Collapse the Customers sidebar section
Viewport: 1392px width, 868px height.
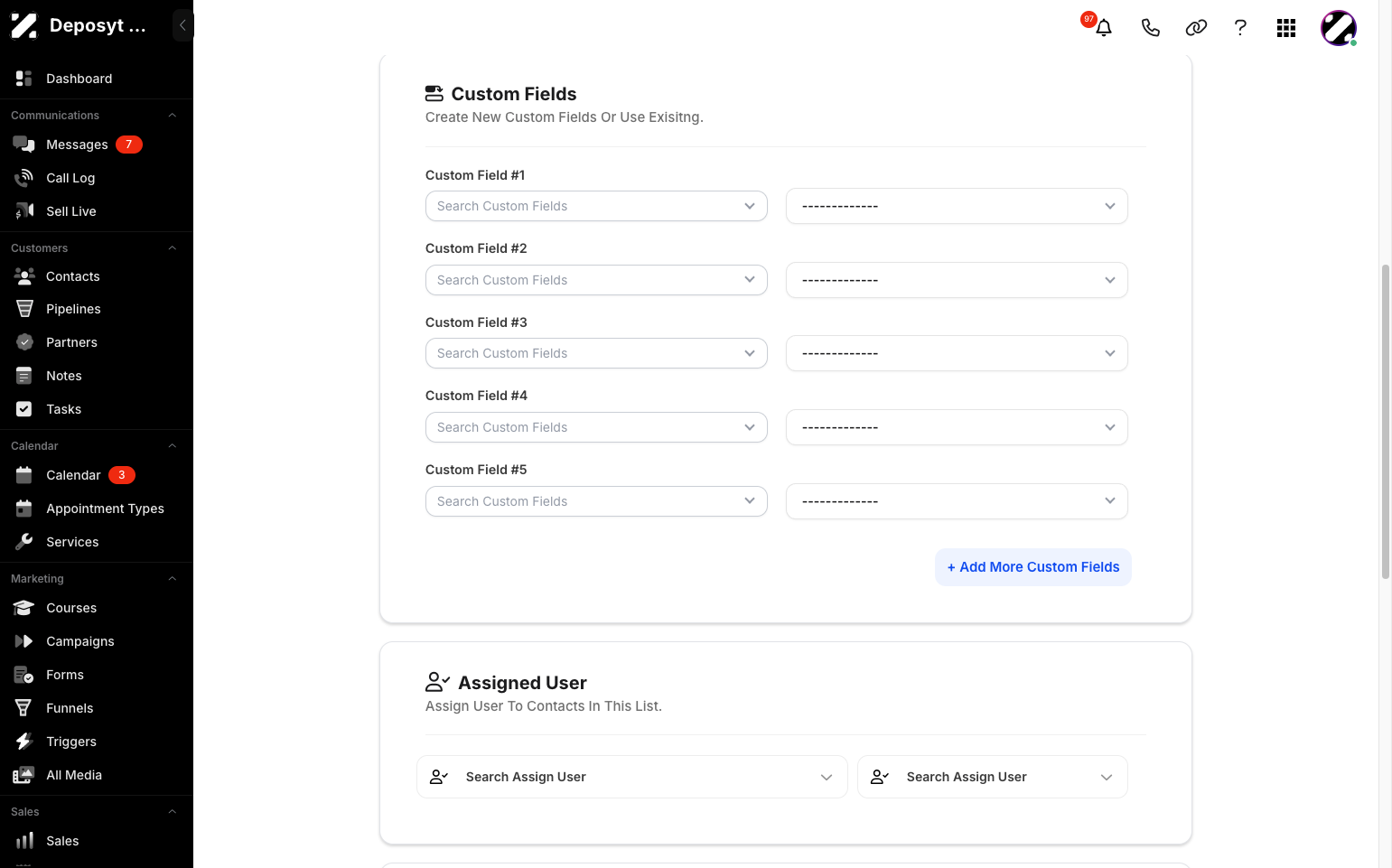point(172,248)
